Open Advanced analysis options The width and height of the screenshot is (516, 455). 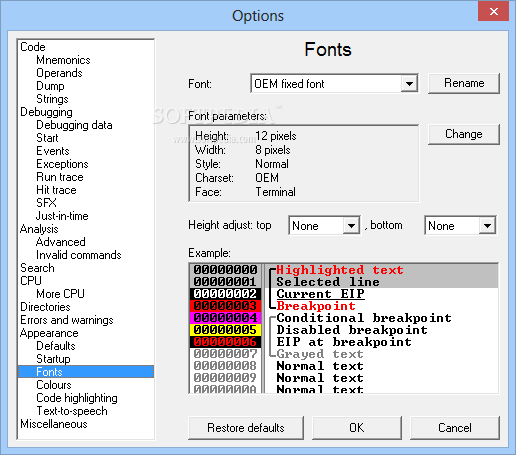pyautogui.click(x=61, y=242)
